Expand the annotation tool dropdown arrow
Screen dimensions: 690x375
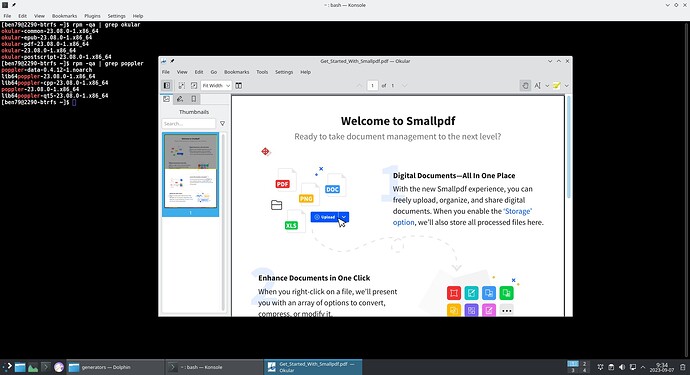click(x=567, y=86)
